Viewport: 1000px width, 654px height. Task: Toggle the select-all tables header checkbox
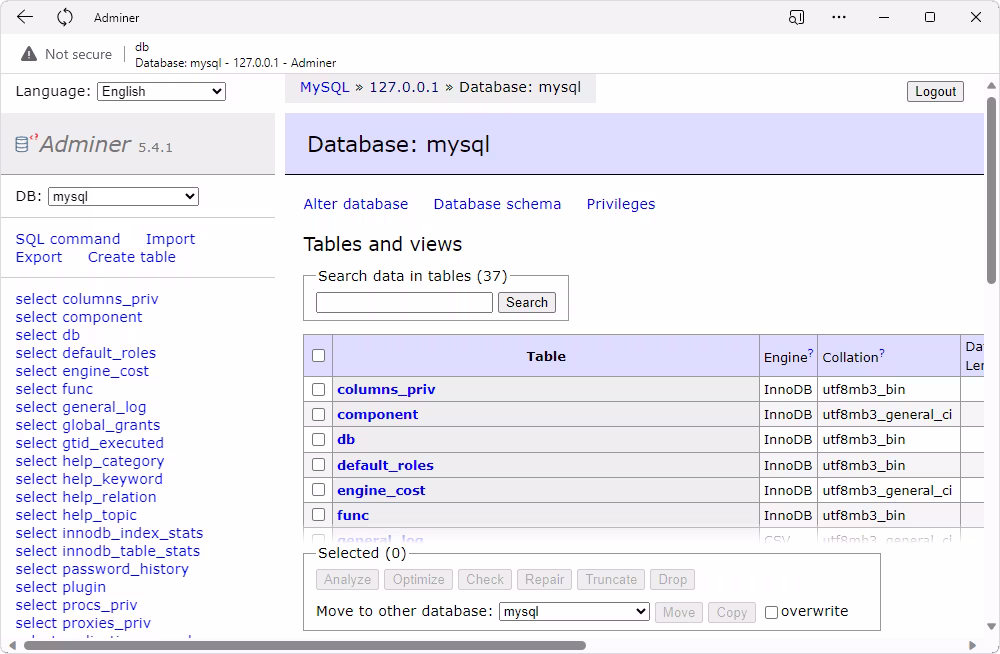319,355
